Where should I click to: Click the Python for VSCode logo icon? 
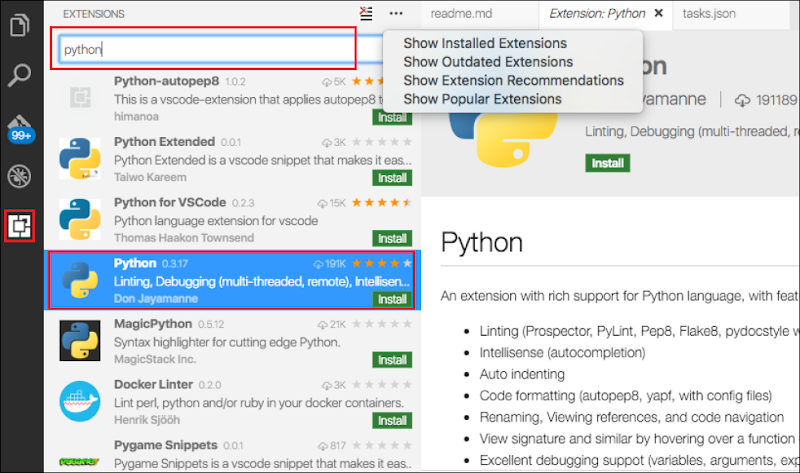click(80, 219)
